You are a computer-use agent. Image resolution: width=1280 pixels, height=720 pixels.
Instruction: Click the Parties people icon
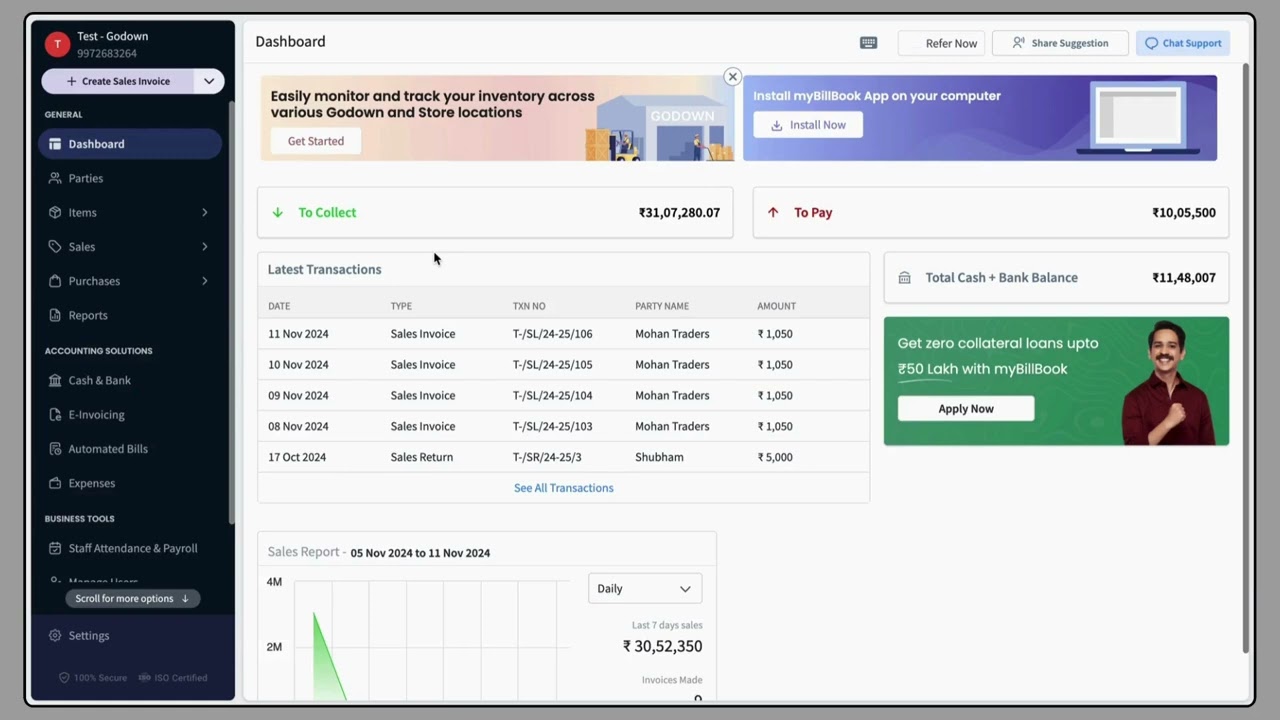pyautogui.click(x=55, y=178)
